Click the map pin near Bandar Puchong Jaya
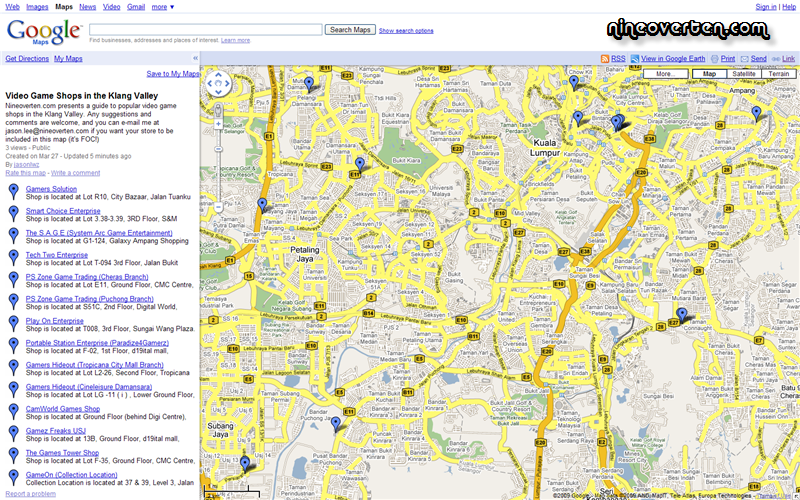 (x=336, y=424)
